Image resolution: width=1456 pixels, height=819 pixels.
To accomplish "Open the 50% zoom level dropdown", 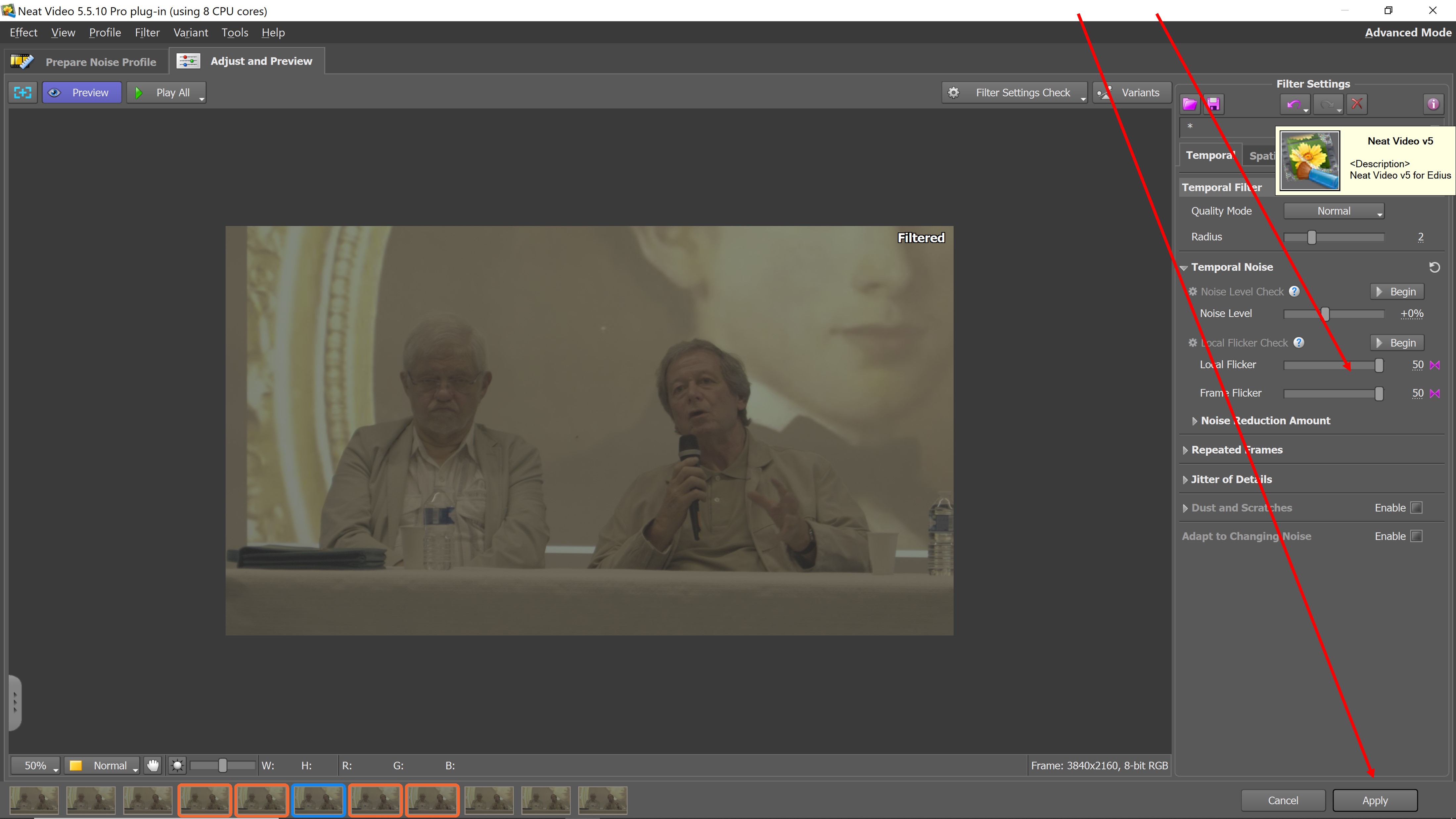I will click(x=35, y=765).
